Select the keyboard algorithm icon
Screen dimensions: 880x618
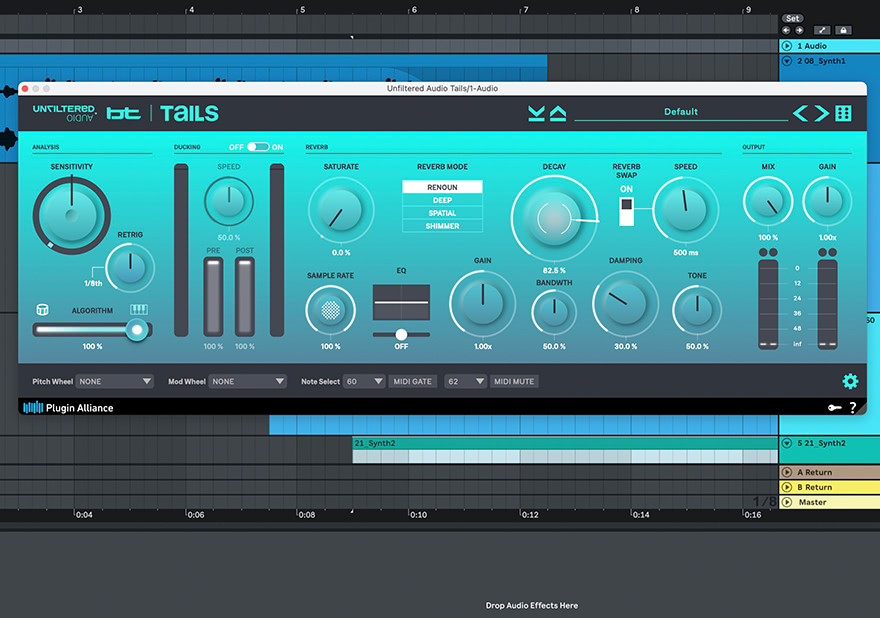click(139, 309)
